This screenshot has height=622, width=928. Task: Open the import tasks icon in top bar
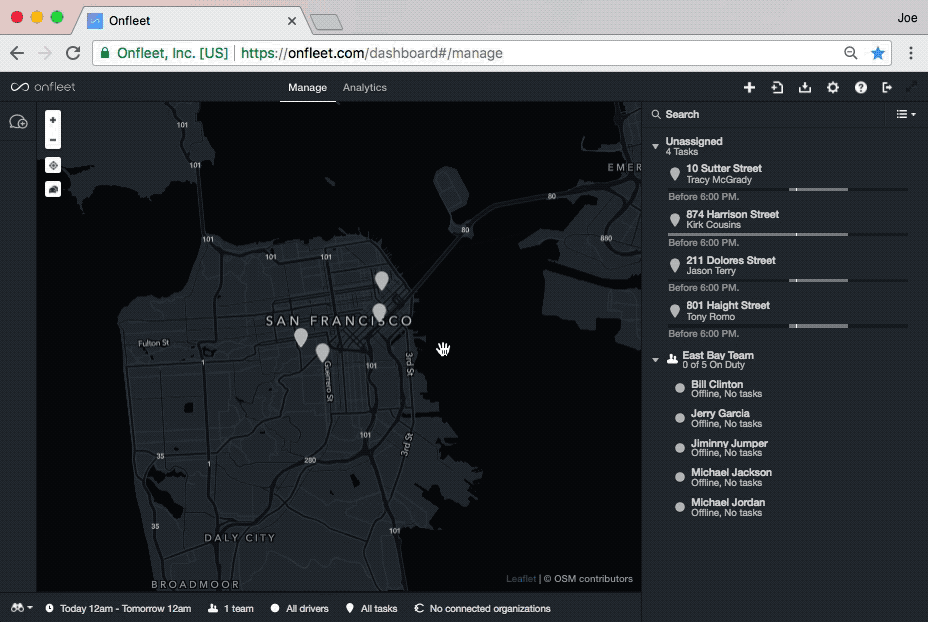click(777, 88)
